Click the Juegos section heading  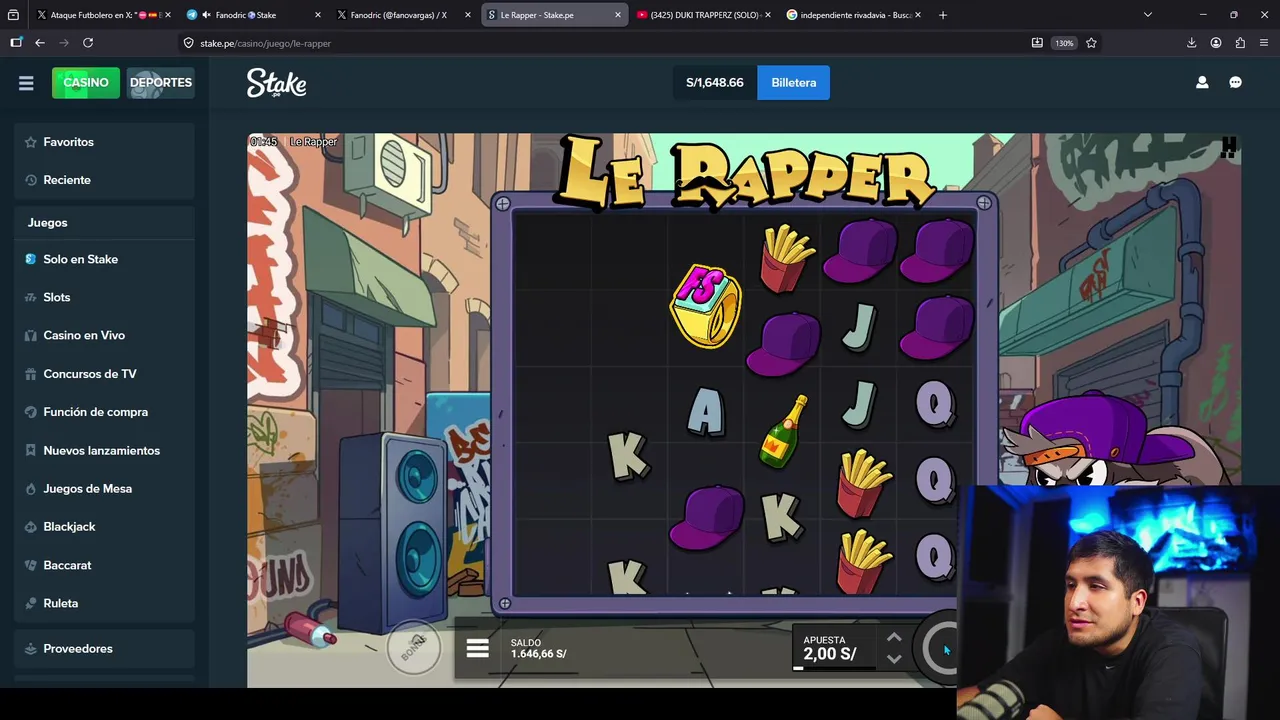[x=48, y=223]
